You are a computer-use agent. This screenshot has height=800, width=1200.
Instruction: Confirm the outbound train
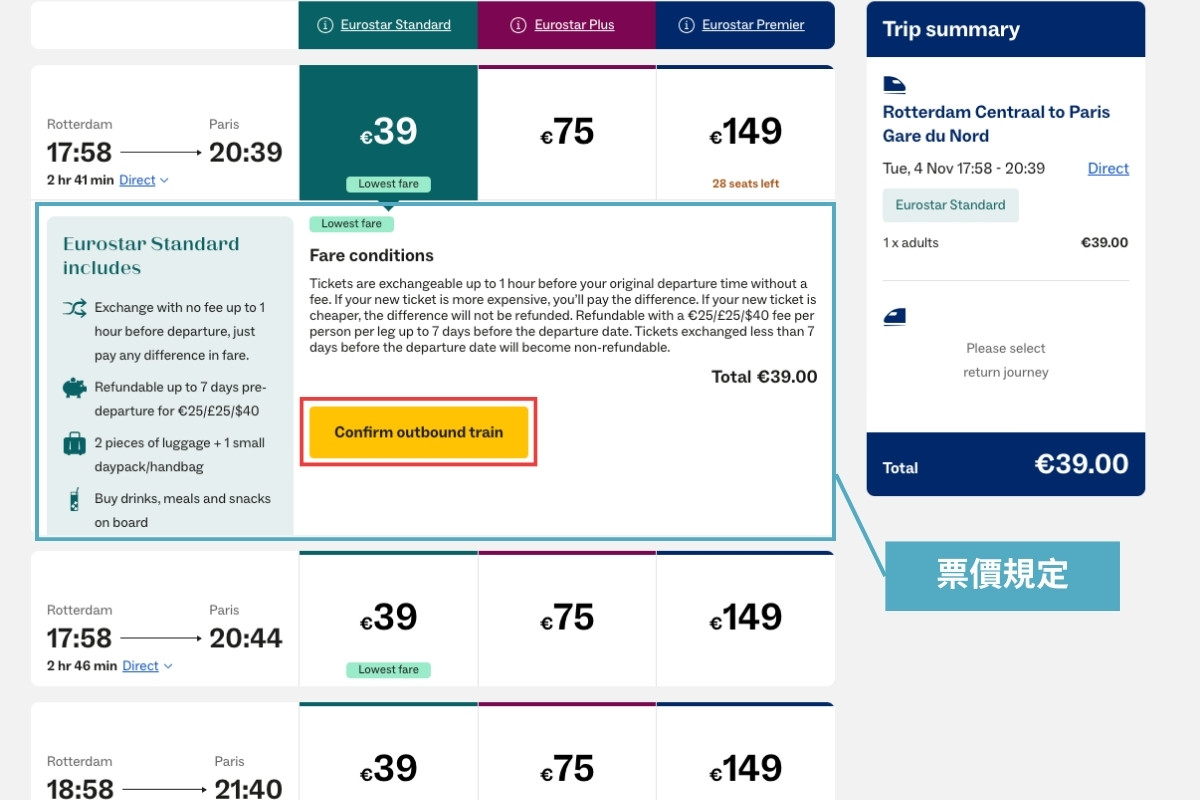tap(419, 432)
